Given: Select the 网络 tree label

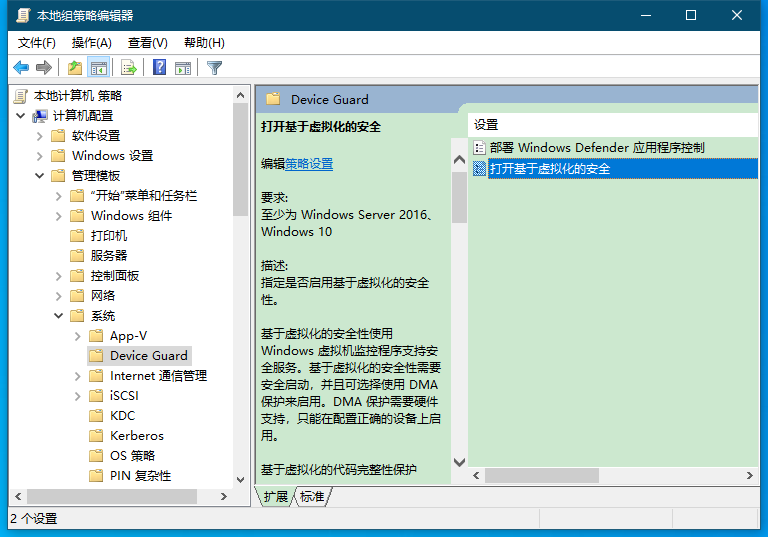Looking at the screenshot, I should (x=103, y=295).
